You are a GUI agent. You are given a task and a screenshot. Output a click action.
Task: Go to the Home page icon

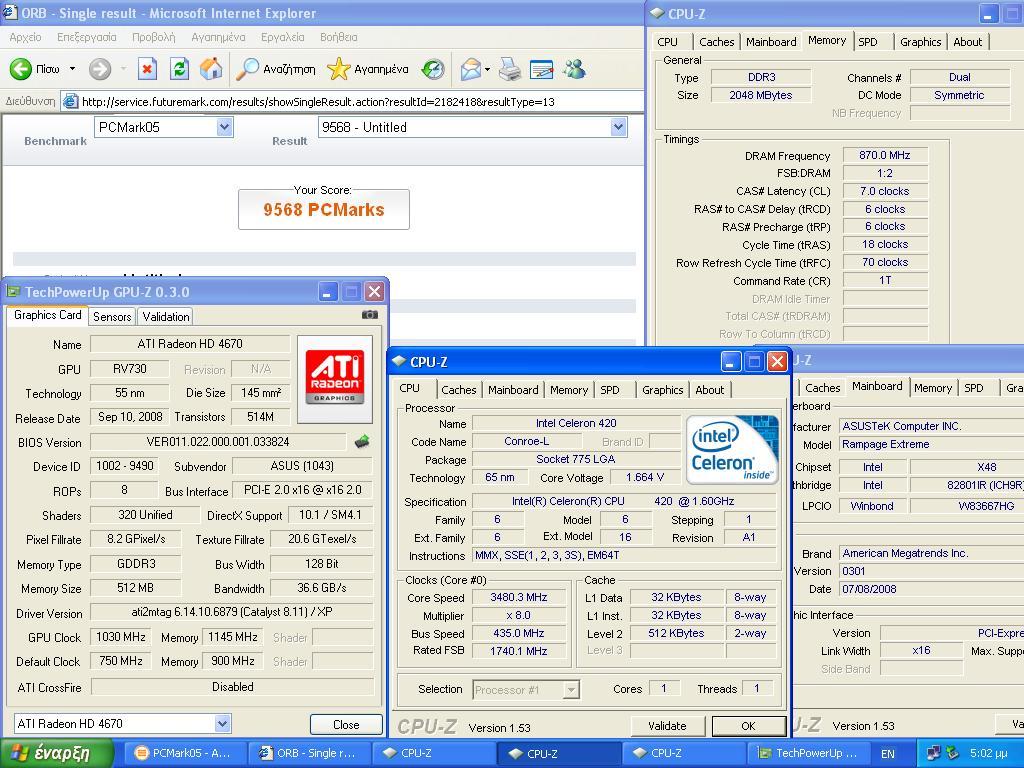(211, 69)
